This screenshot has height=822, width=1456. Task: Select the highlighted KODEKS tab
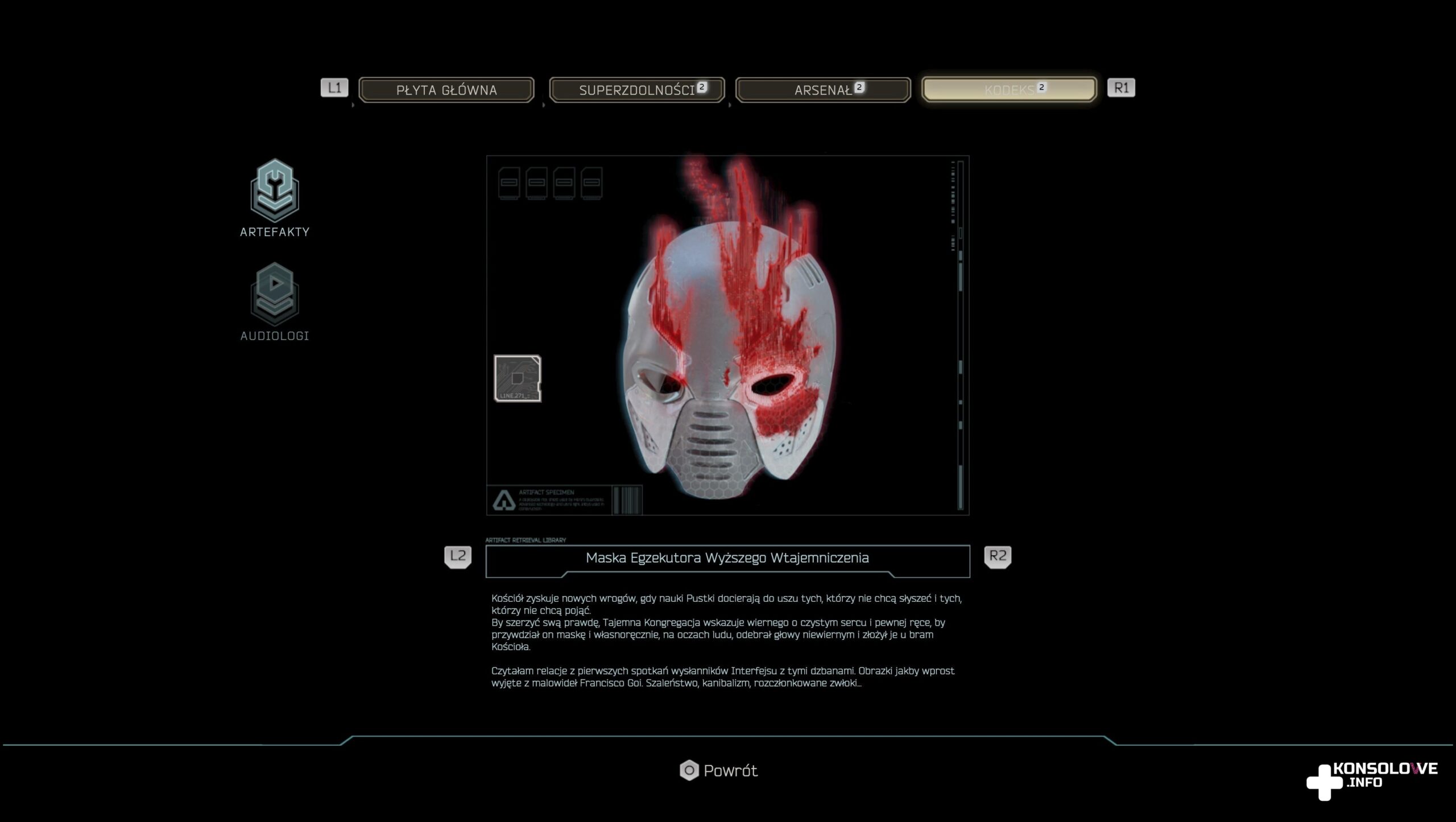1009,90
